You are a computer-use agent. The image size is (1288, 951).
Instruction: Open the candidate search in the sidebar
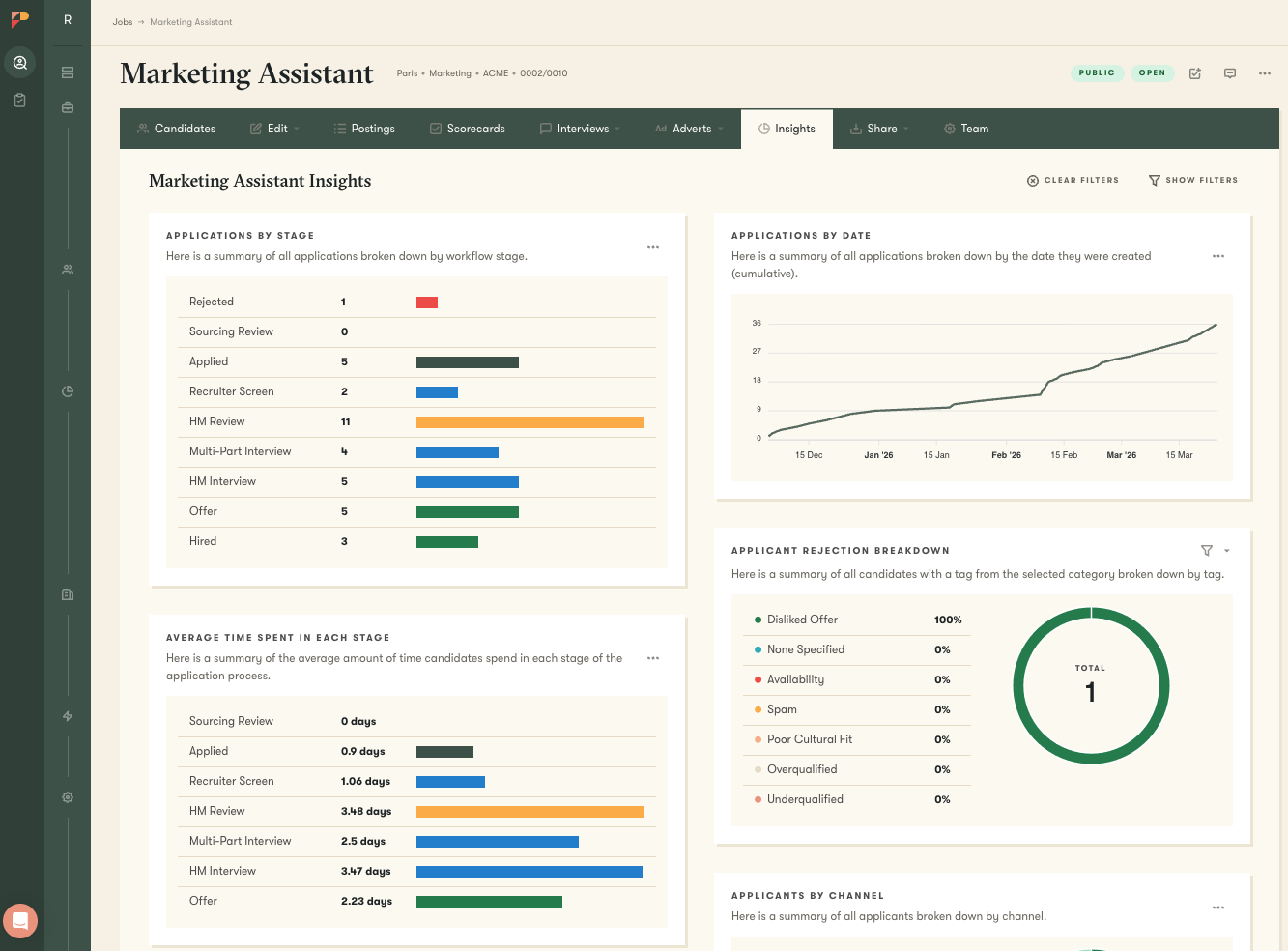19,62
